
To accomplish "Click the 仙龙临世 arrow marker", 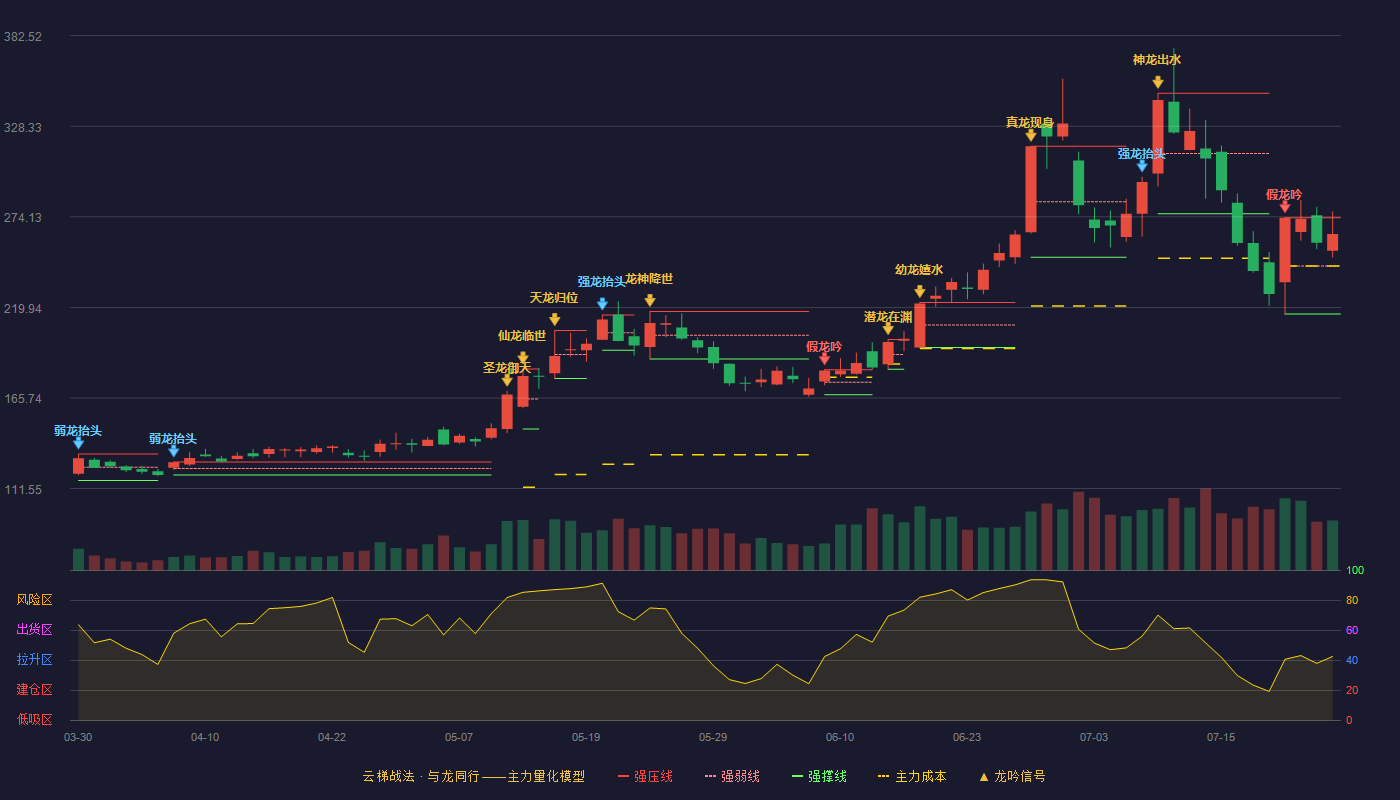I will click(x=523, y=357).
